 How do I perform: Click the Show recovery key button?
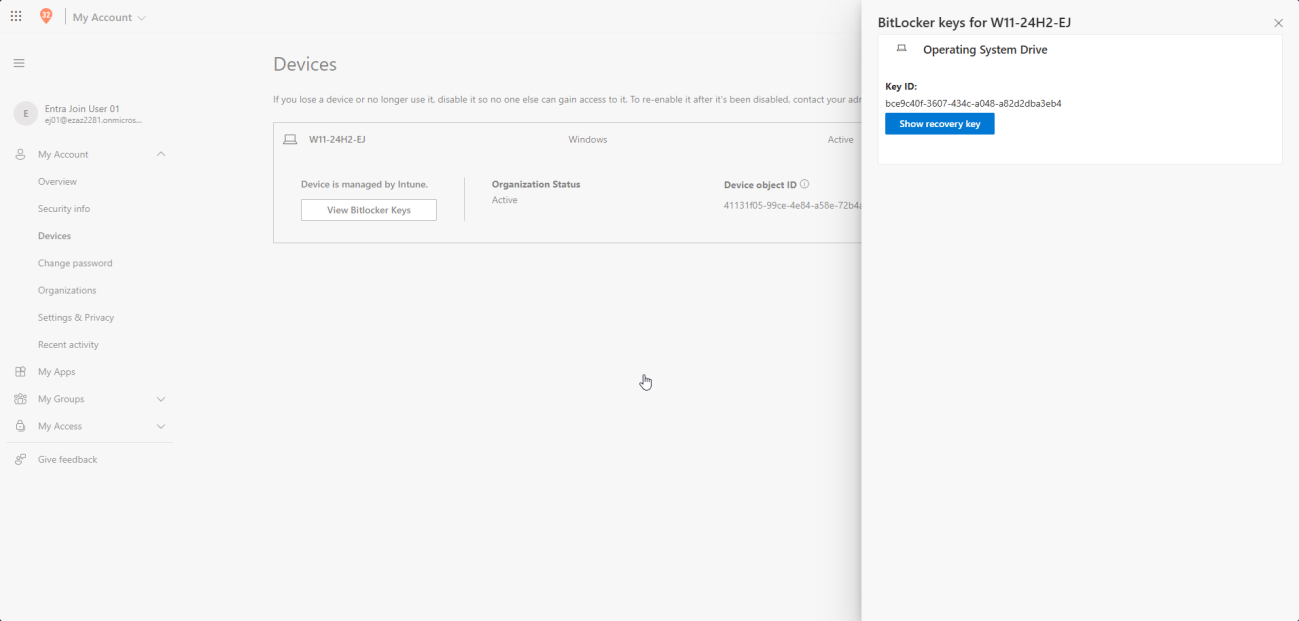tap(939, 124)
